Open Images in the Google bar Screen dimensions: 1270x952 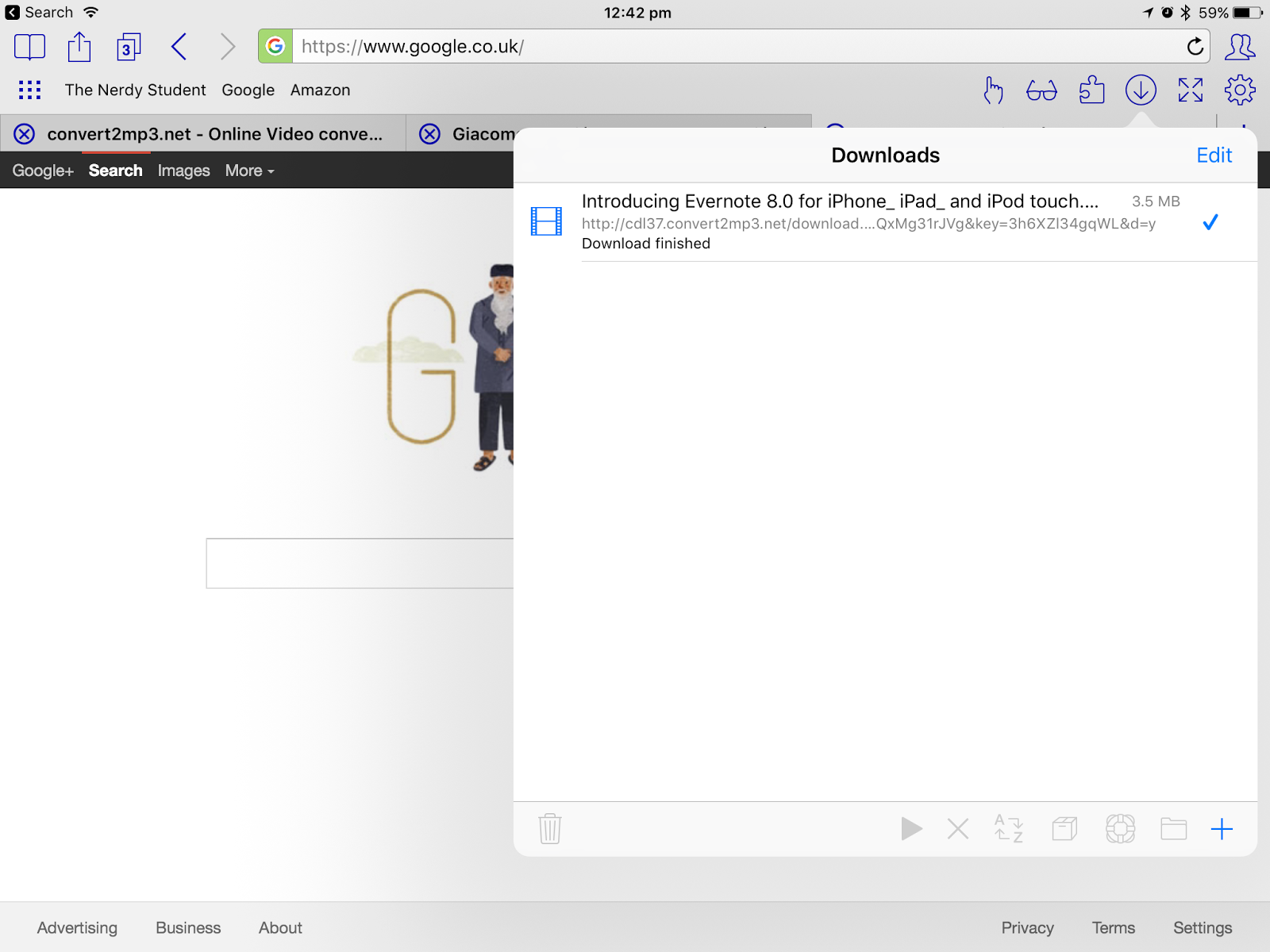[x=183, y=171]
